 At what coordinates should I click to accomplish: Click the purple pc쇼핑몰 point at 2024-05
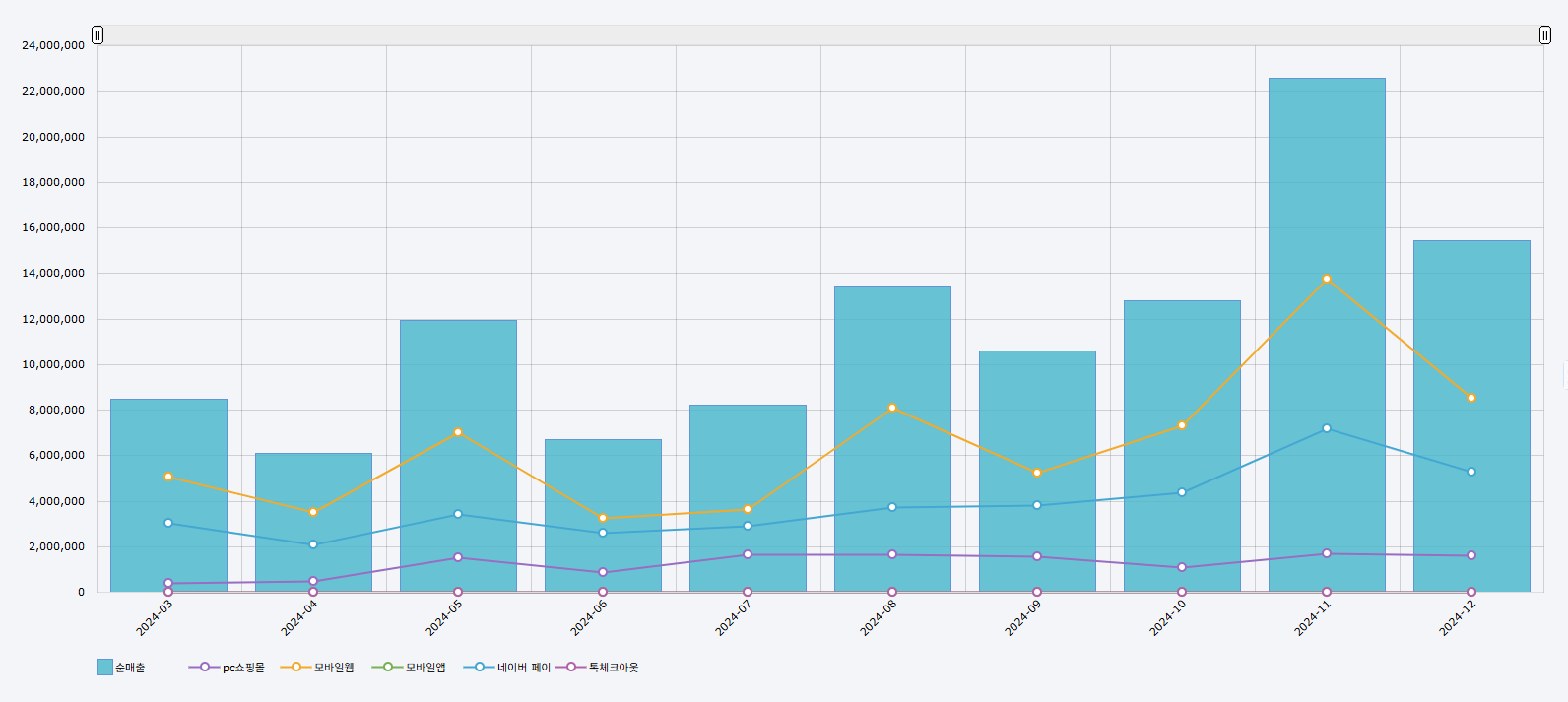point(458,557)
